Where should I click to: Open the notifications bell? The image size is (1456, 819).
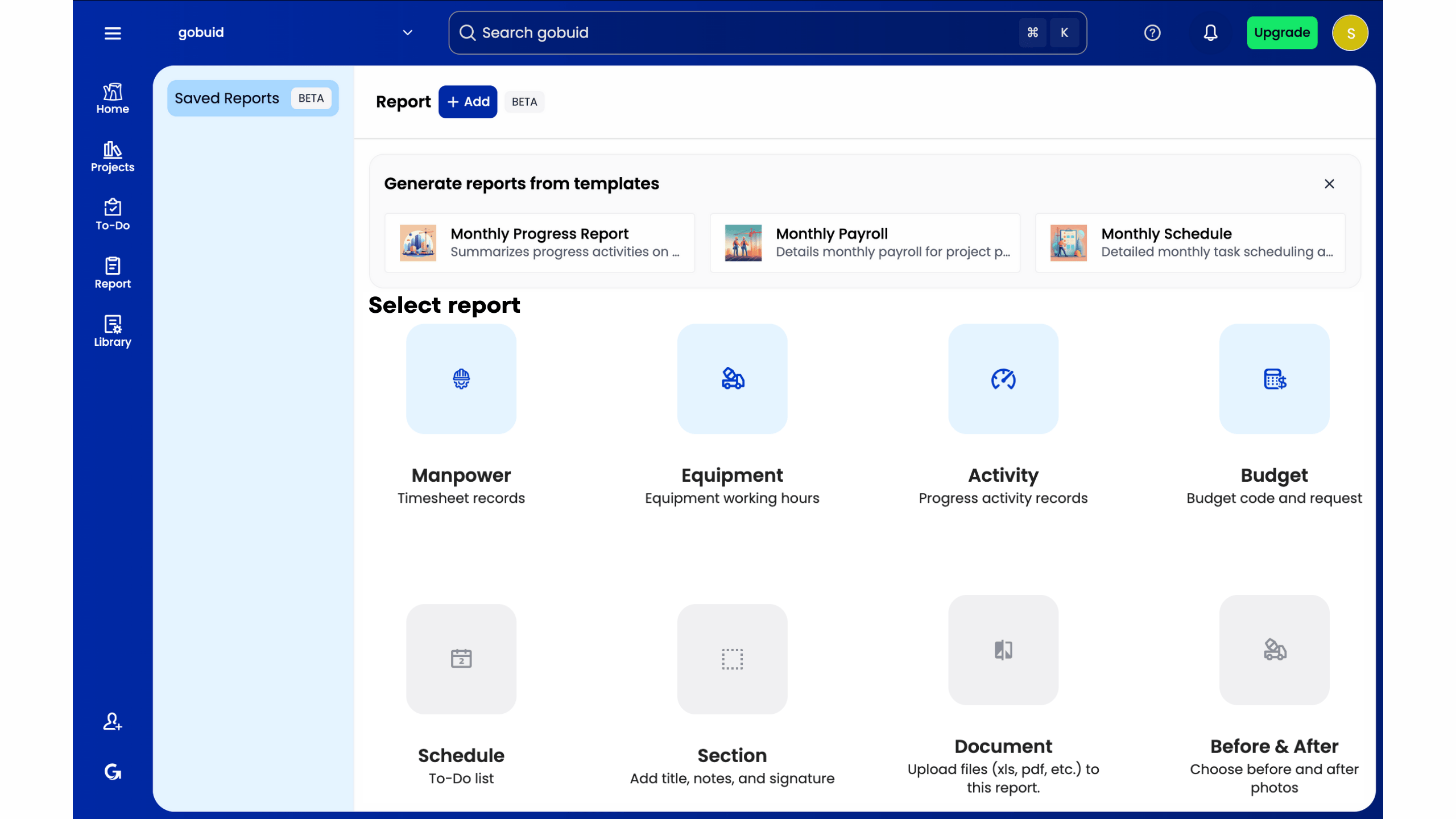[1210, 33]
